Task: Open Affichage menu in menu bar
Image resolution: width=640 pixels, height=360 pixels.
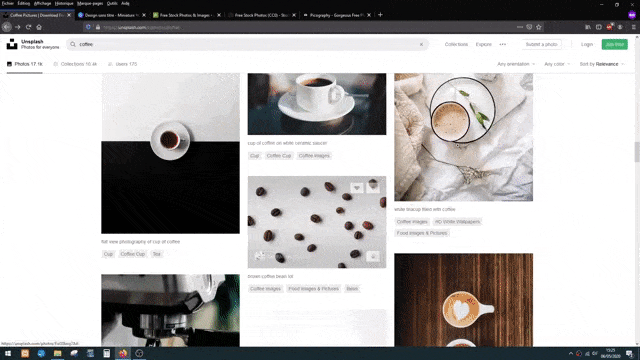Action: click(42, 3)
